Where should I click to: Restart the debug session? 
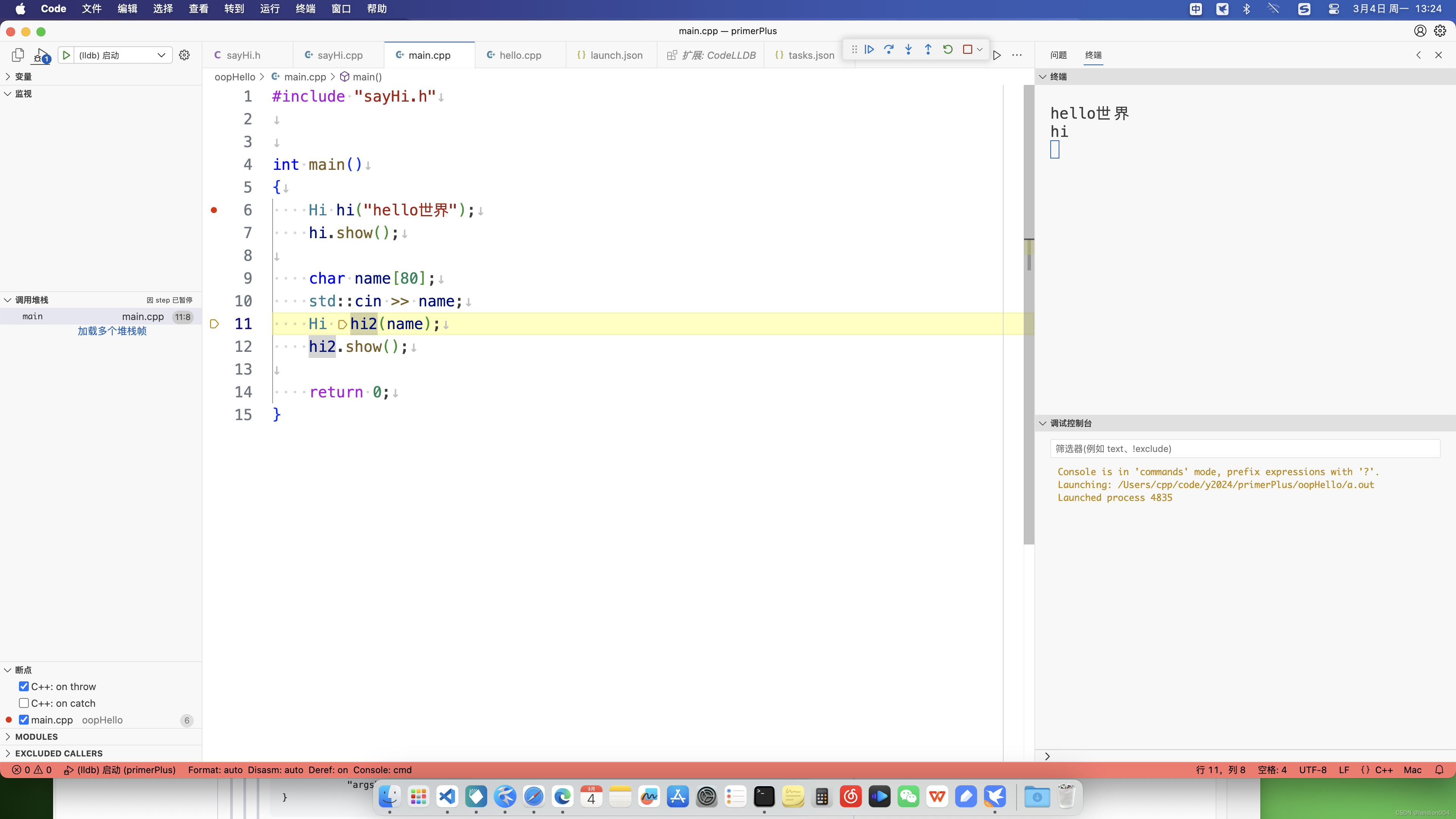pos(948,49)
